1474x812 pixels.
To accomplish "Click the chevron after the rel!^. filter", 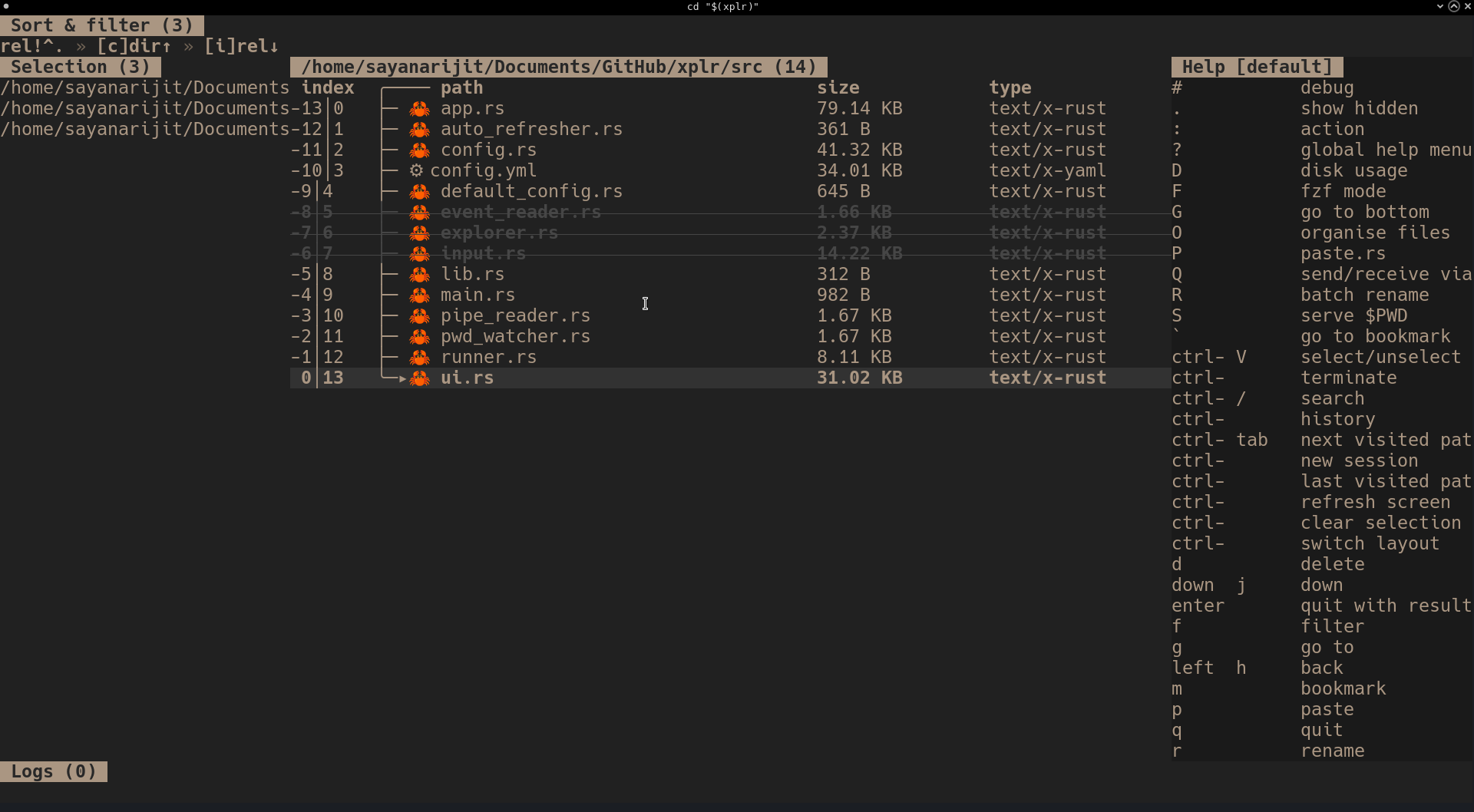I will (81, 46).
